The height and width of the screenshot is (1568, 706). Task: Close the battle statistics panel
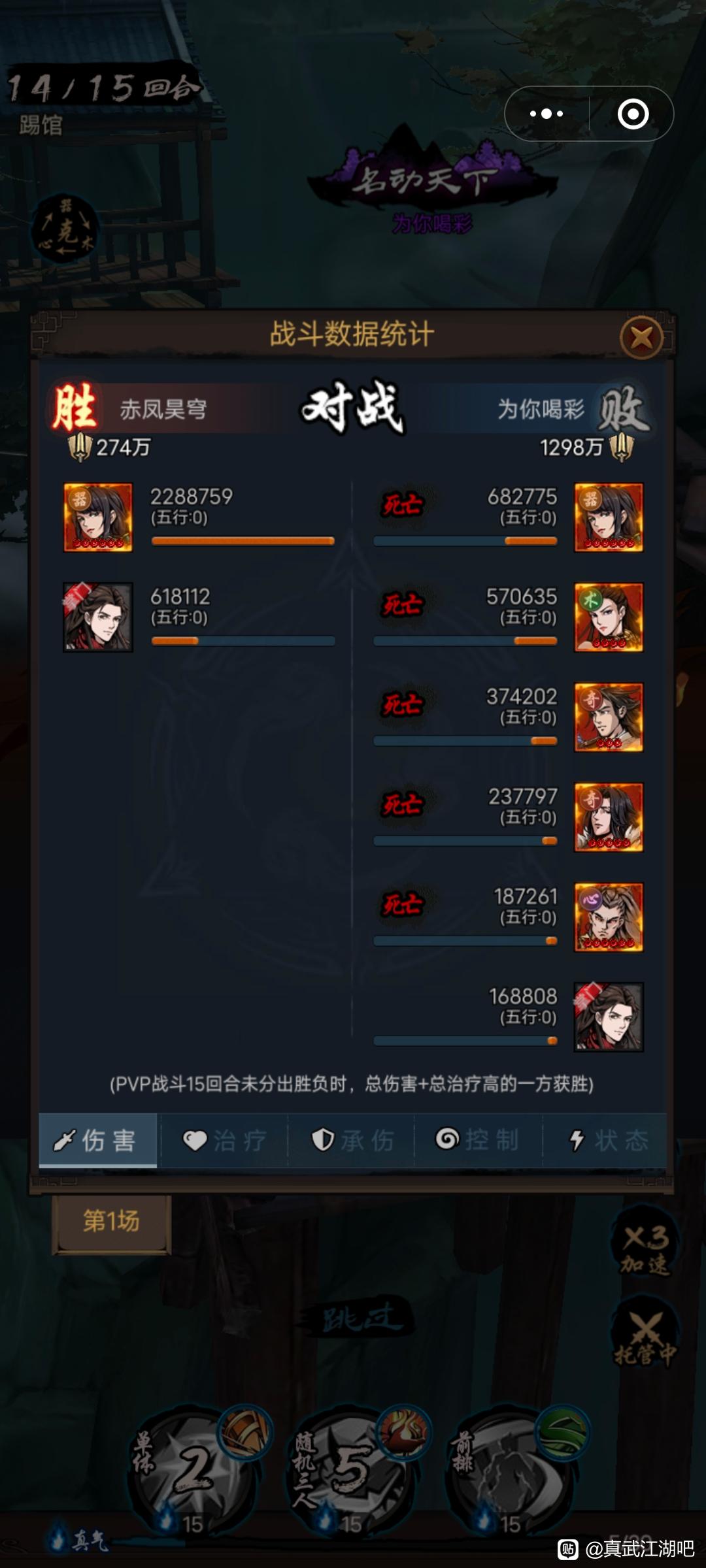click(641, 337)
